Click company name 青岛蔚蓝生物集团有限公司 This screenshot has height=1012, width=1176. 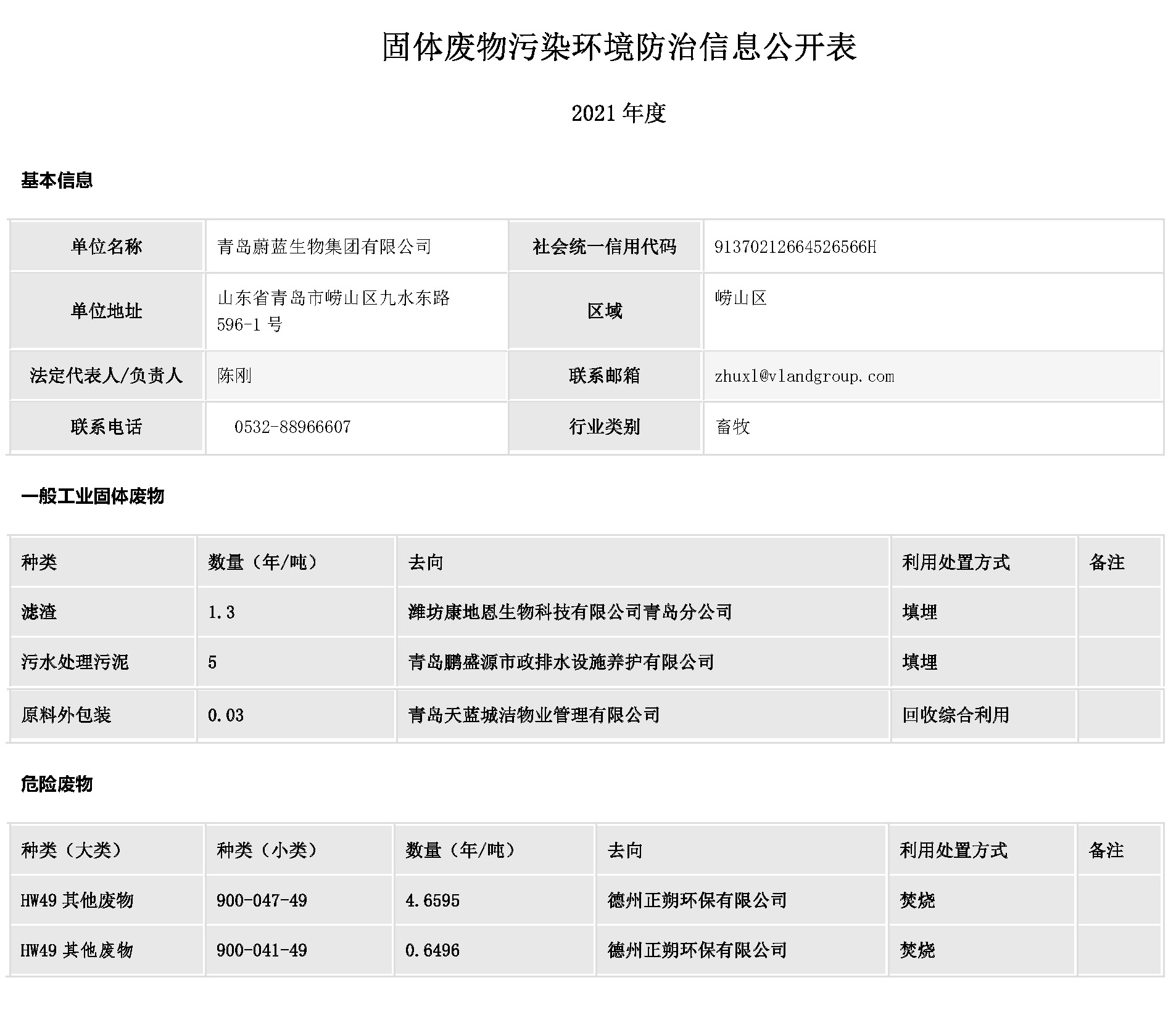click(324, 247)
